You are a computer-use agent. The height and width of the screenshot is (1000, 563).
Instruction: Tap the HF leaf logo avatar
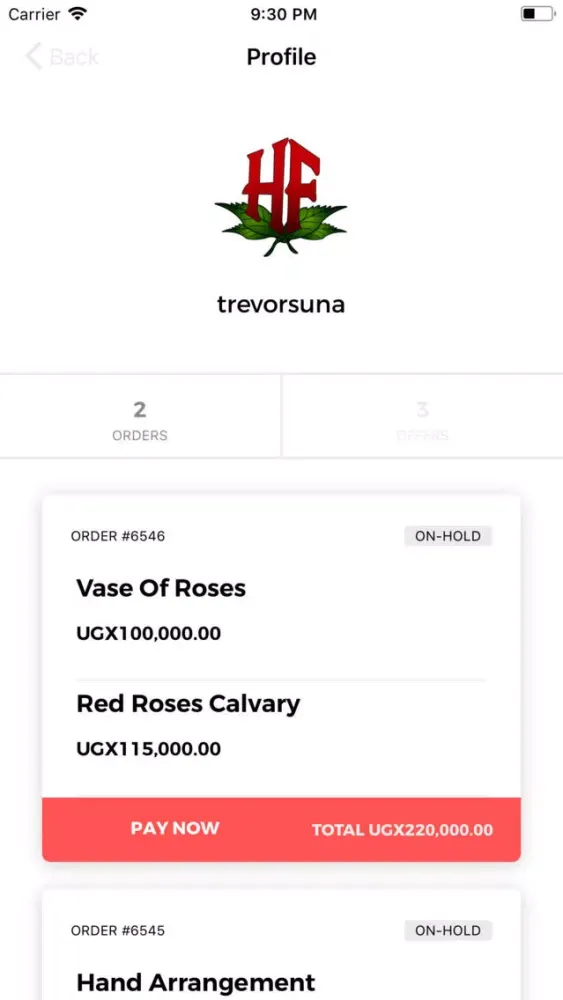(281, 196)
